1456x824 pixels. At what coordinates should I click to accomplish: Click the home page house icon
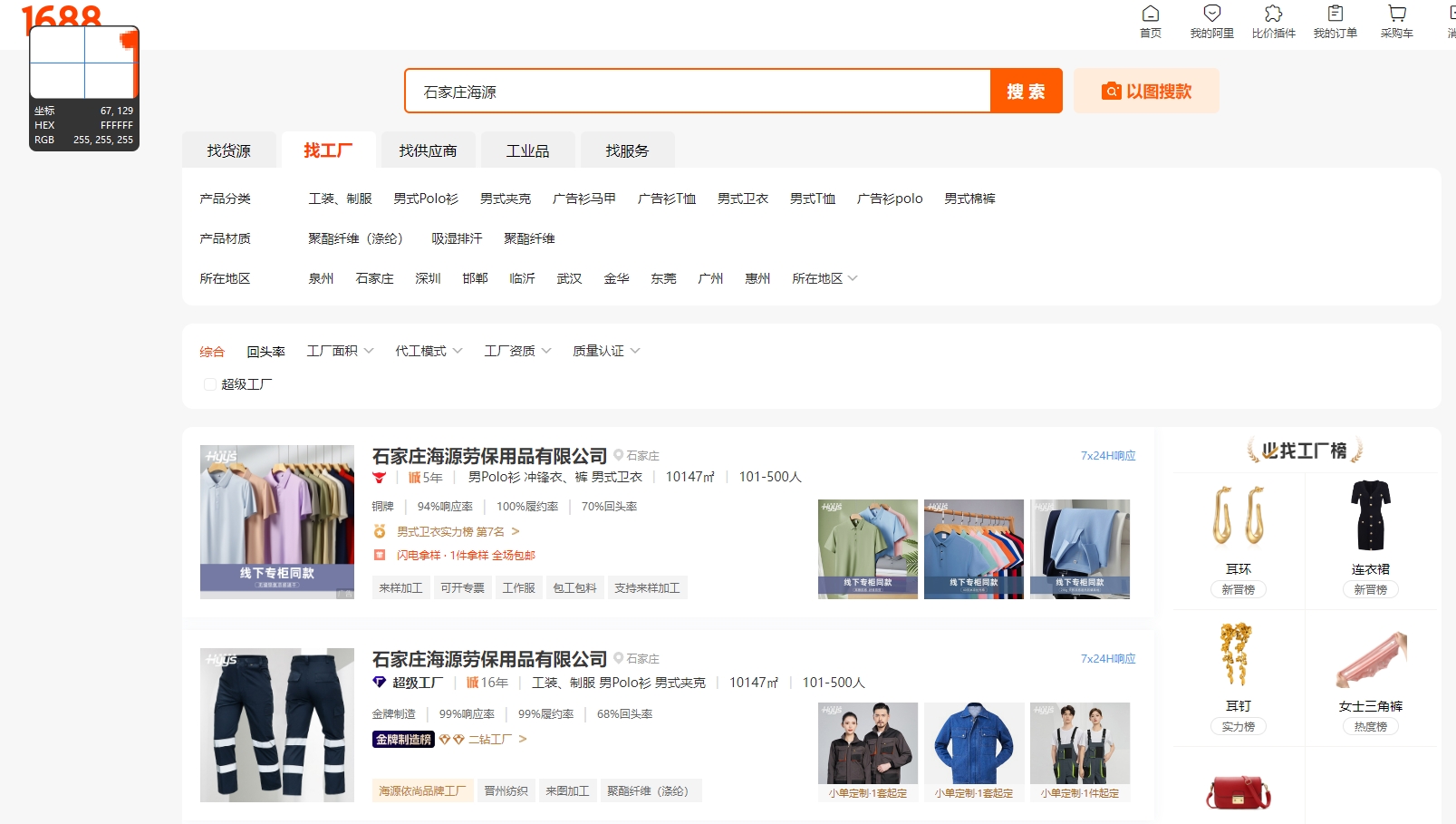point(1150,14)
